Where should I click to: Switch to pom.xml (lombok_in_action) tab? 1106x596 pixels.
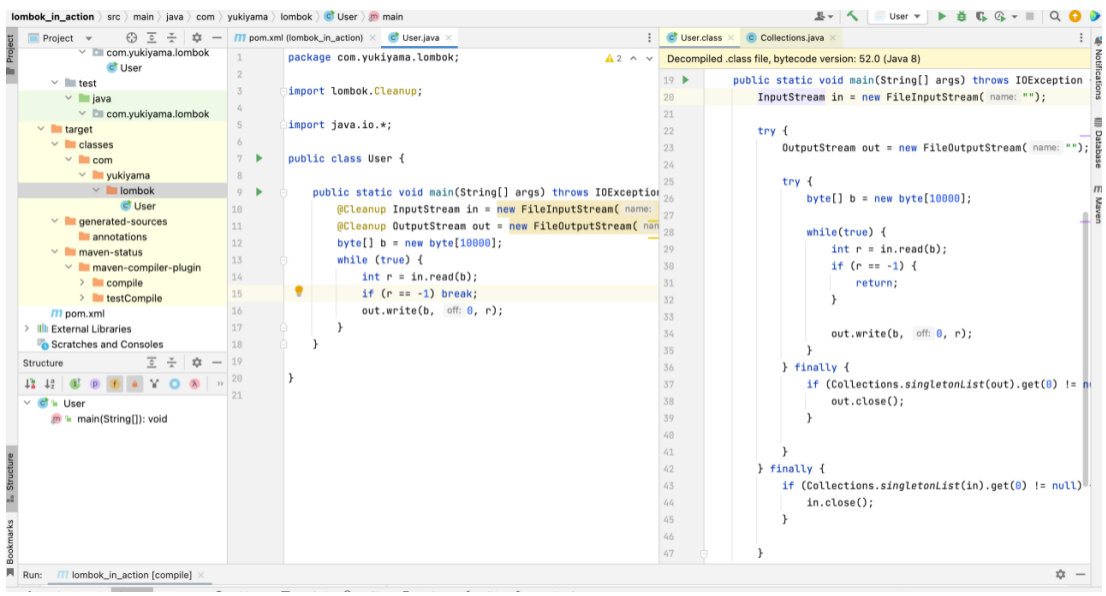(x=305, y=37)
